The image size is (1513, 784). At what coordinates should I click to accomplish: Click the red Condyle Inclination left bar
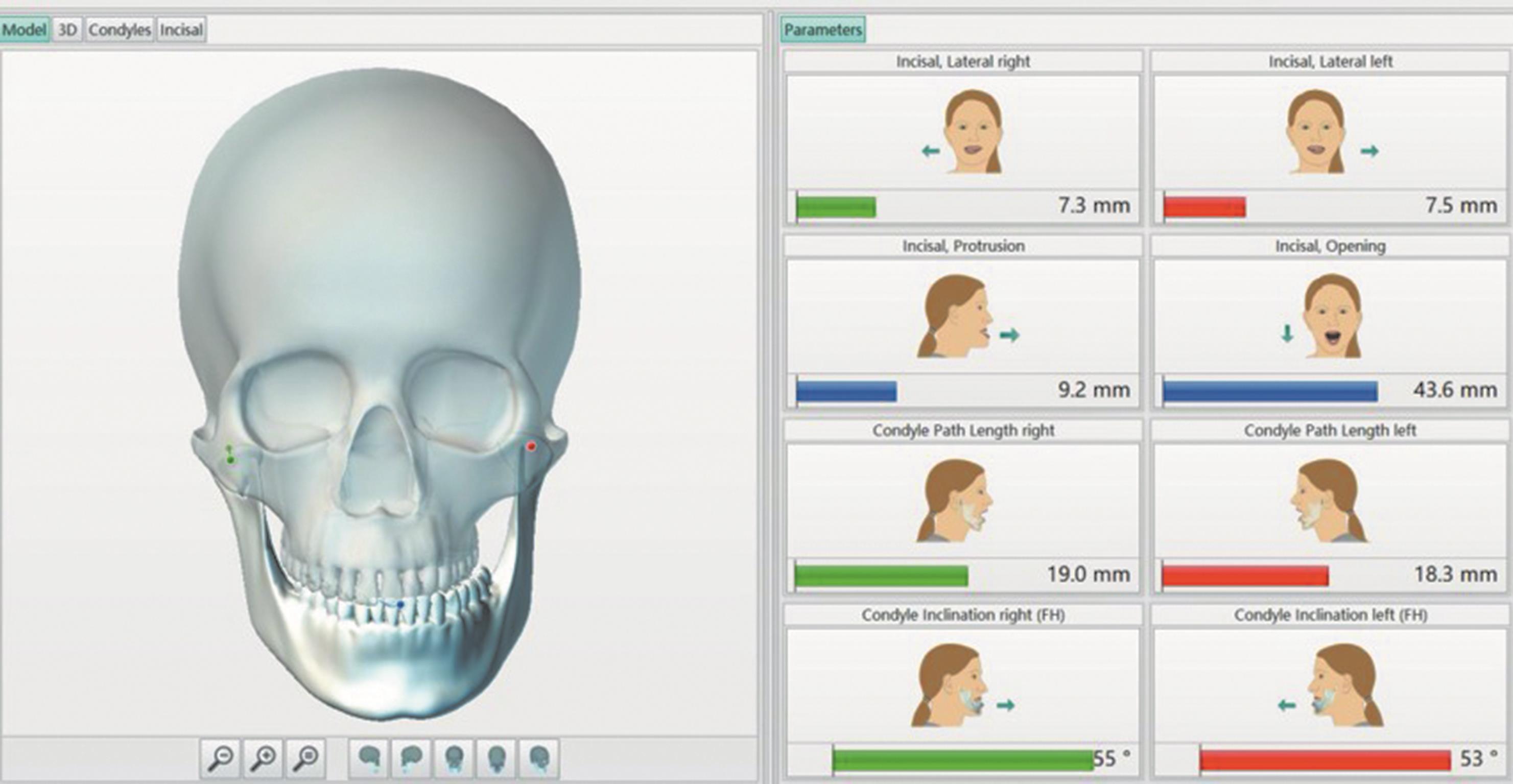tap(1325, 761)
